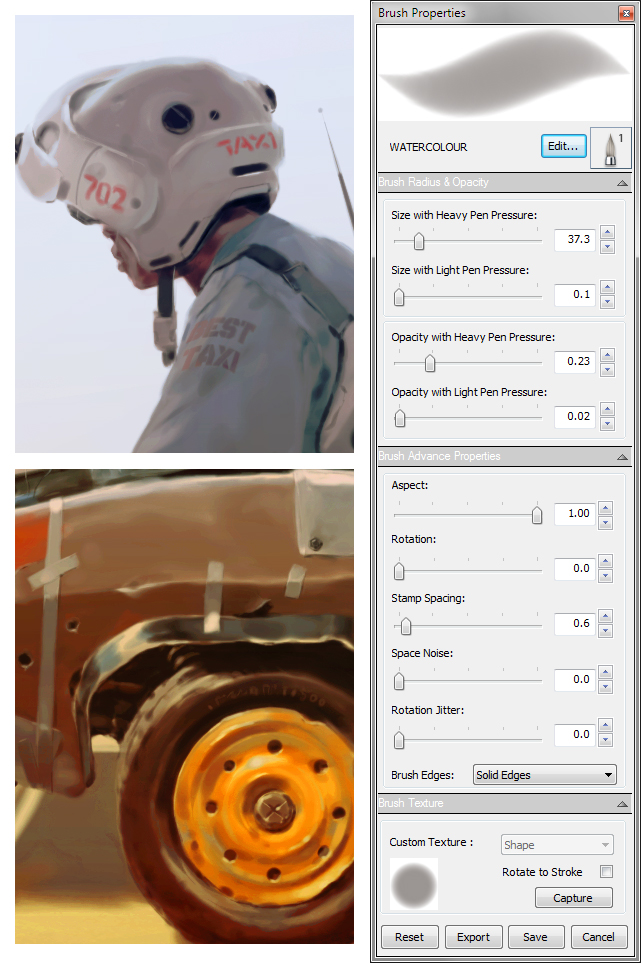The image size is (641, 963).
Task: Click the Stamp Spacing slider handle
Action: click(x=406, y=626)
